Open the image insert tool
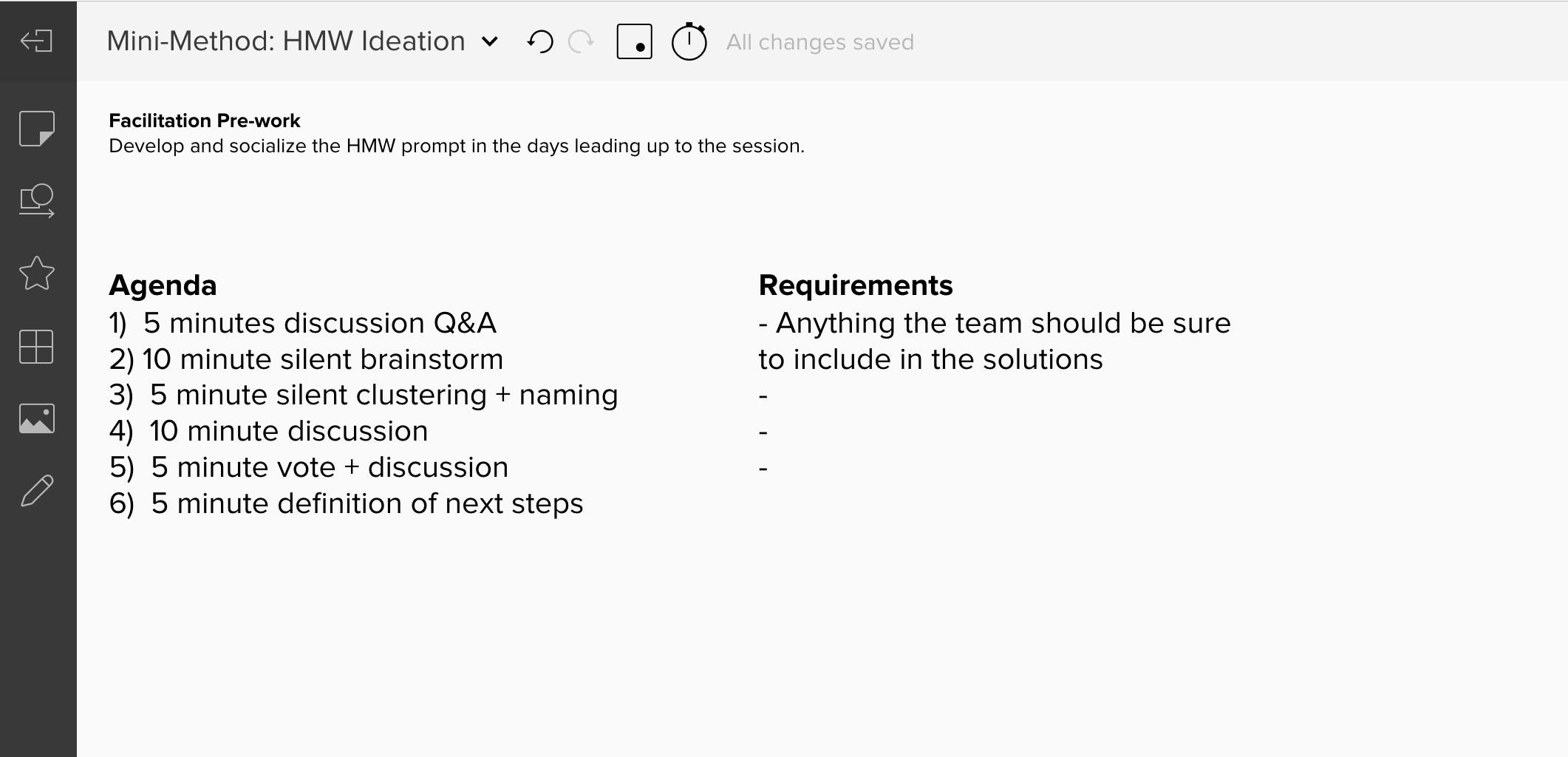The image size is (1568, 757). 37,418
